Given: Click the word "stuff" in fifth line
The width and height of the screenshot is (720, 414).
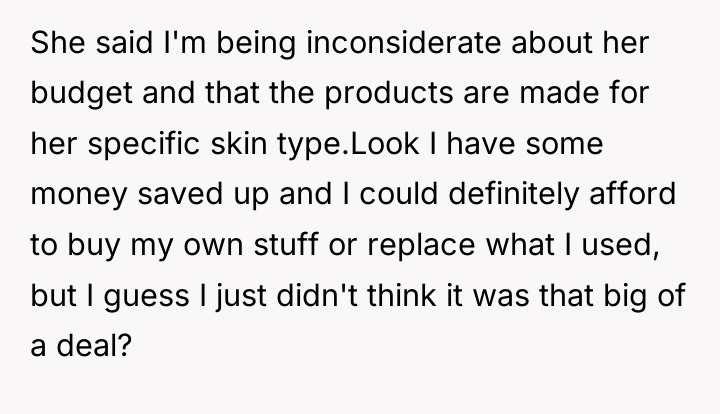Looking at the screenshot, I should [x=286, y=244].
